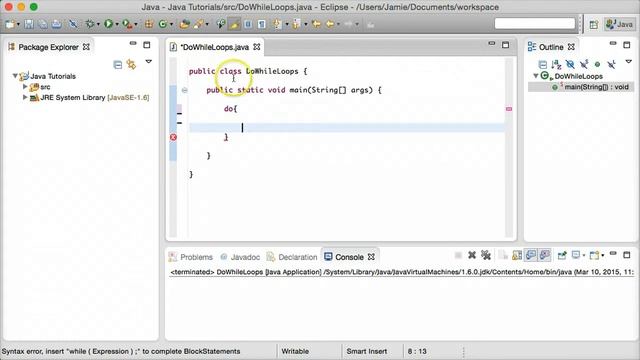Image resolution: width=640 pixels, height=360 pixels.
Task: Collapse the Java Tutorials project
Action: (x=15, y=76)
